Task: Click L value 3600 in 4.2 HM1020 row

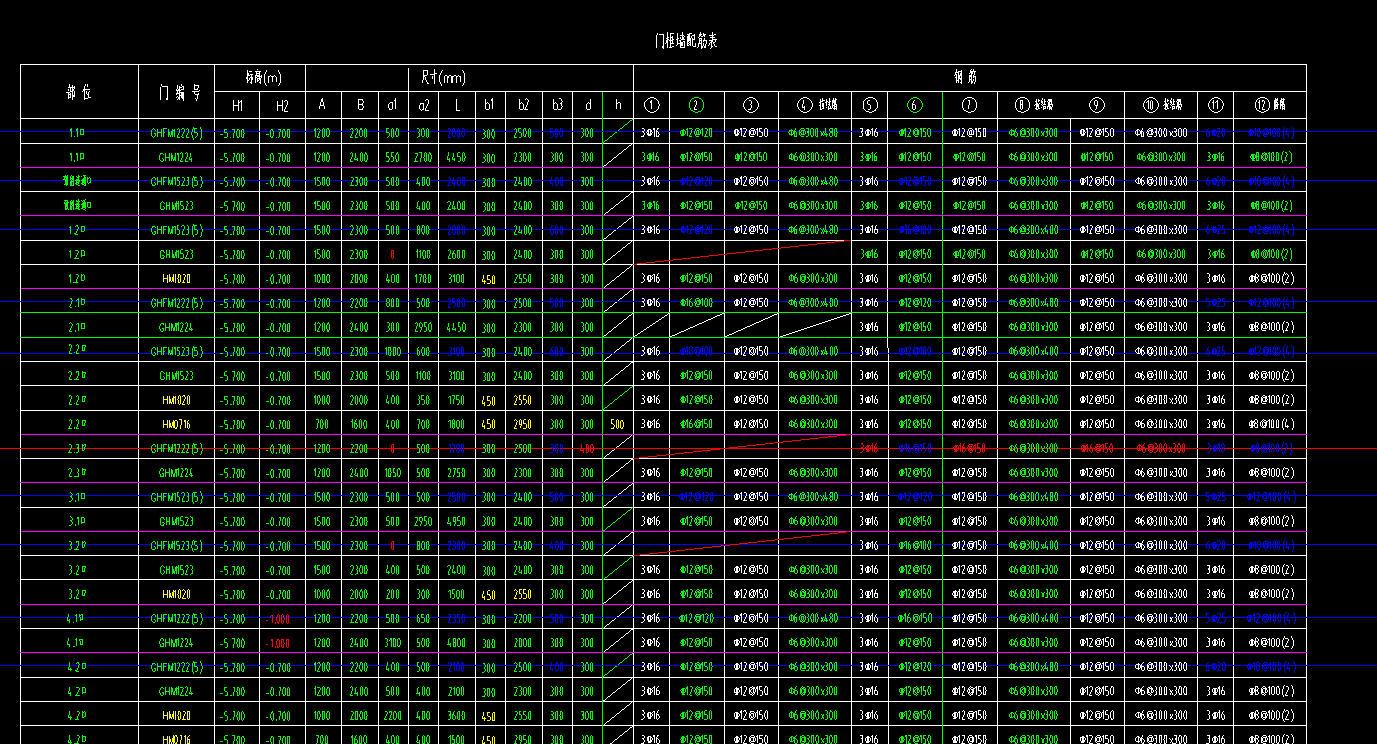Action: coord(456,716)
